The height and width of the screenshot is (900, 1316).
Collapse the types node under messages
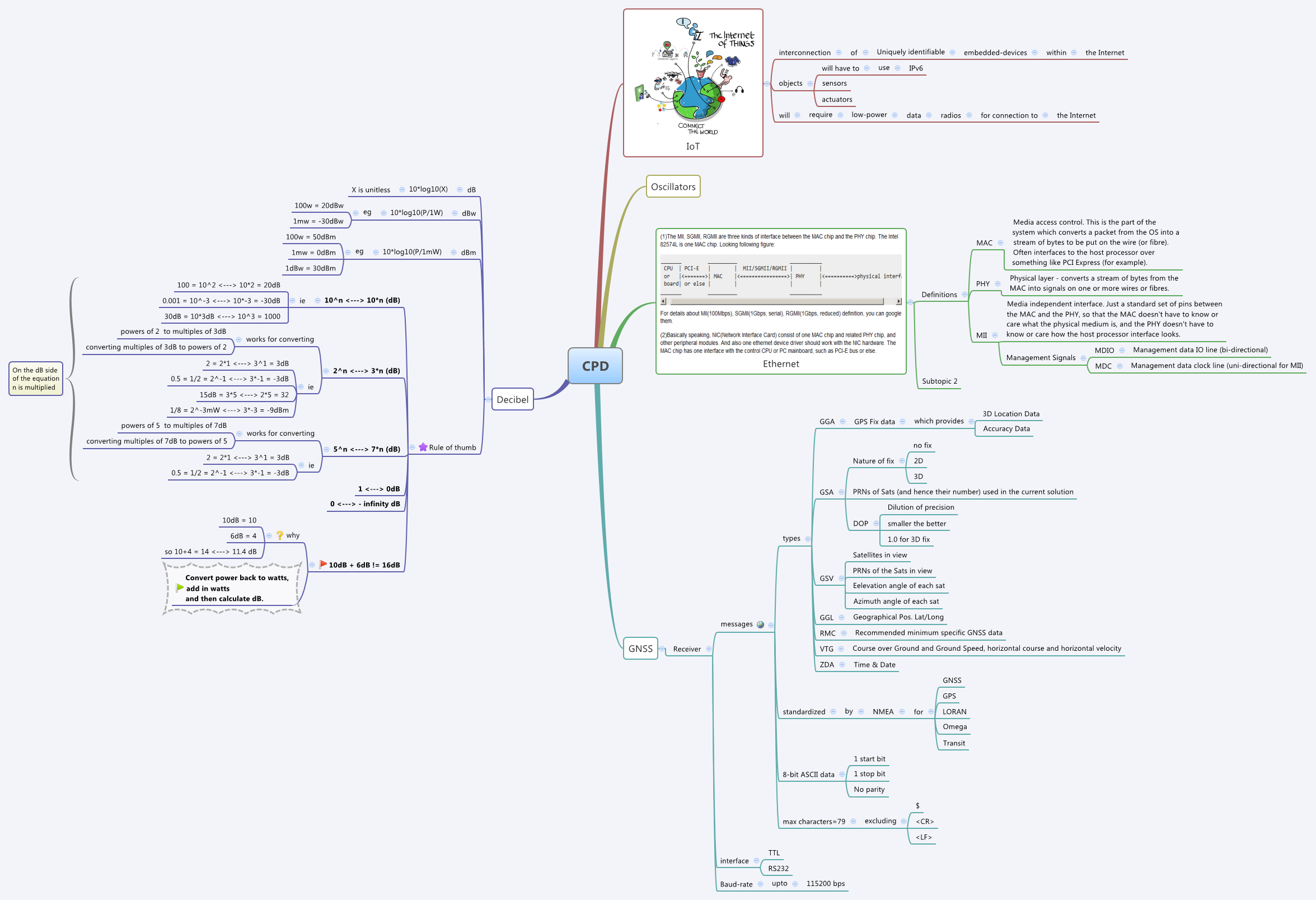click(x=808, y=539)
